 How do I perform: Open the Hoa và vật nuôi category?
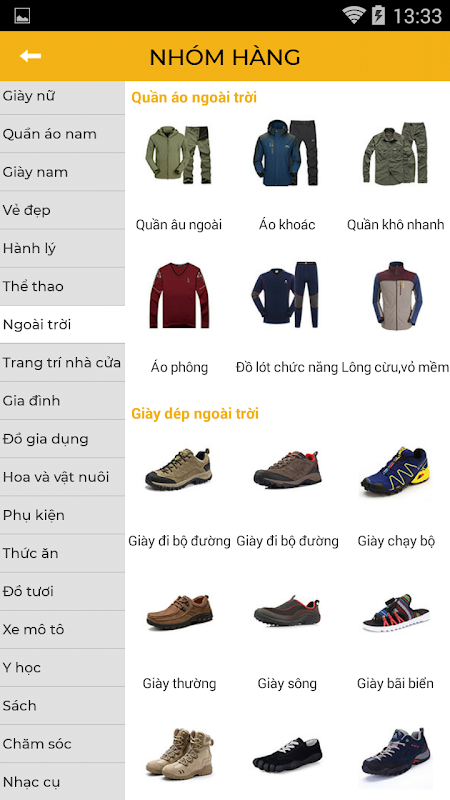[62, 477]
